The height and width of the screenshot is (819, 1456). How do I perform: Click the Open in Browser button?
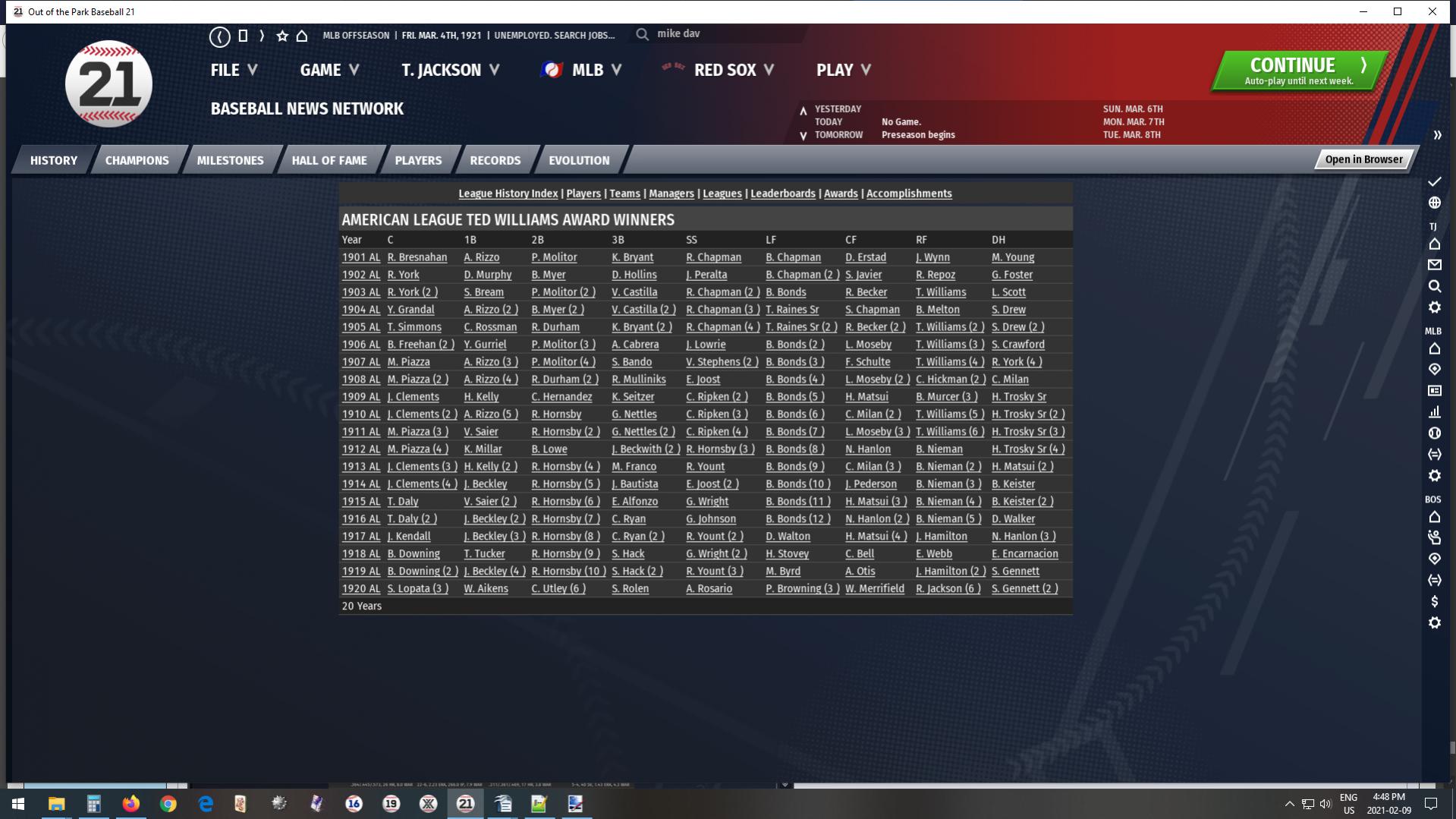tap(1363, 159)
